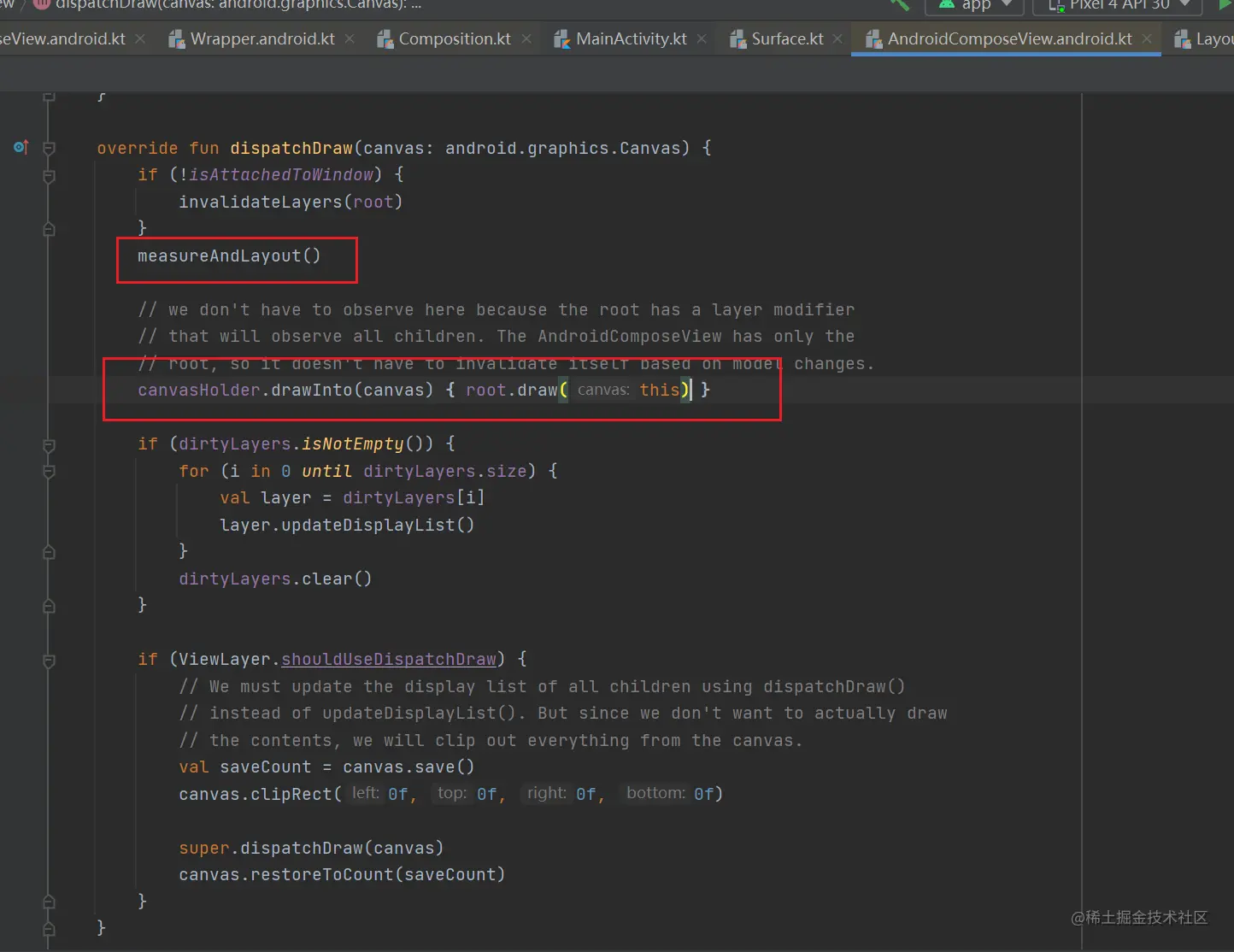The height and width of the screenshot is (952, 1234).
Task: Click the AndroidComposeView.android.kt file icon
Action: pos(874,38)
